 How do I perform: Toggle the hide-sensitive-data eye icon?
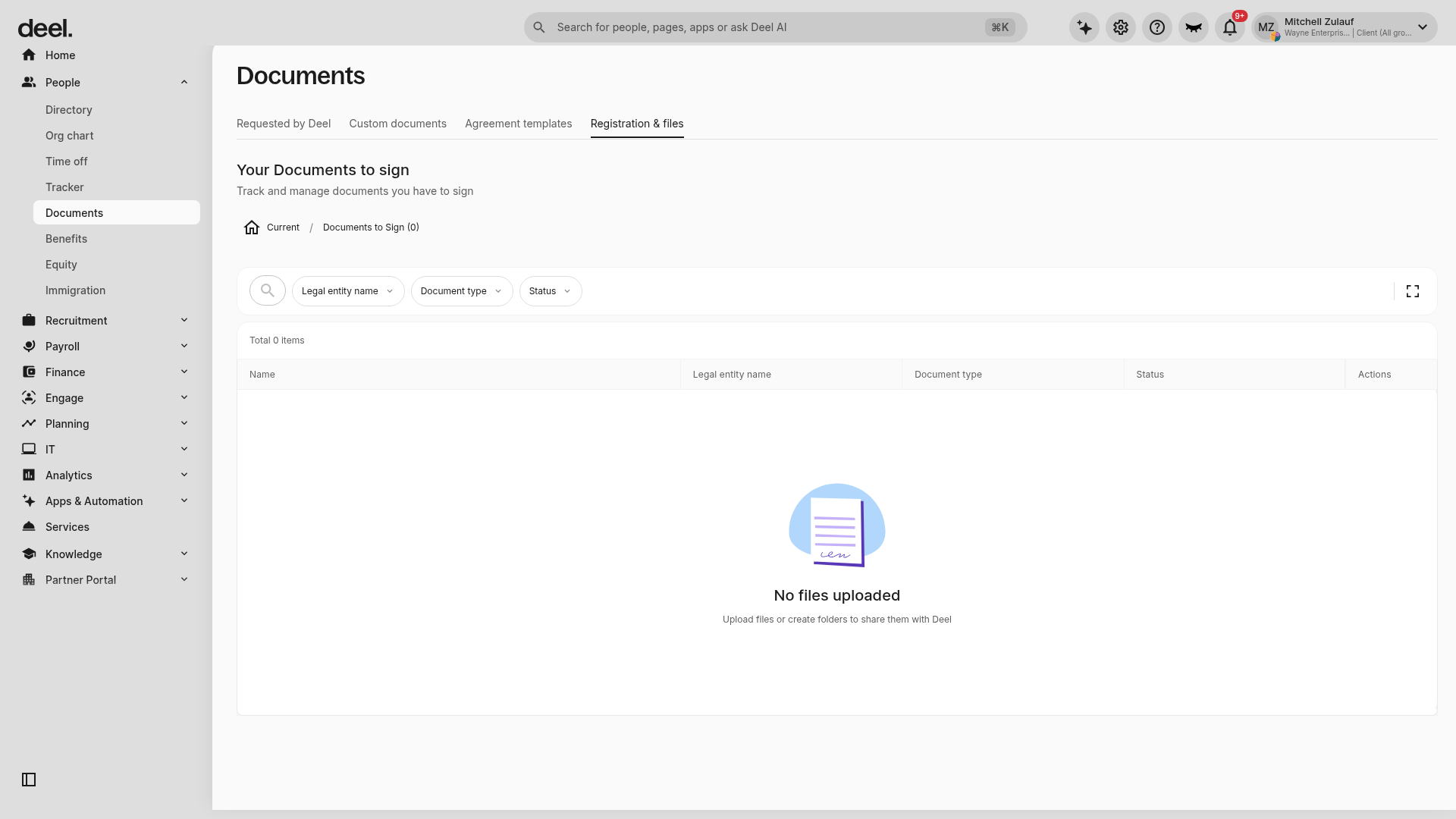[1194, 28]
